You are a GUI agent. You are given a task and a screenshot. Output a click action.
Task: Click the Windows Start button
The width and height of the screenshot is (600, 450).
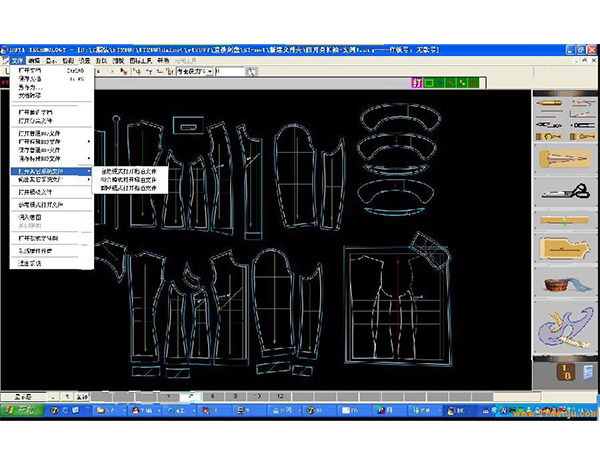21,410
